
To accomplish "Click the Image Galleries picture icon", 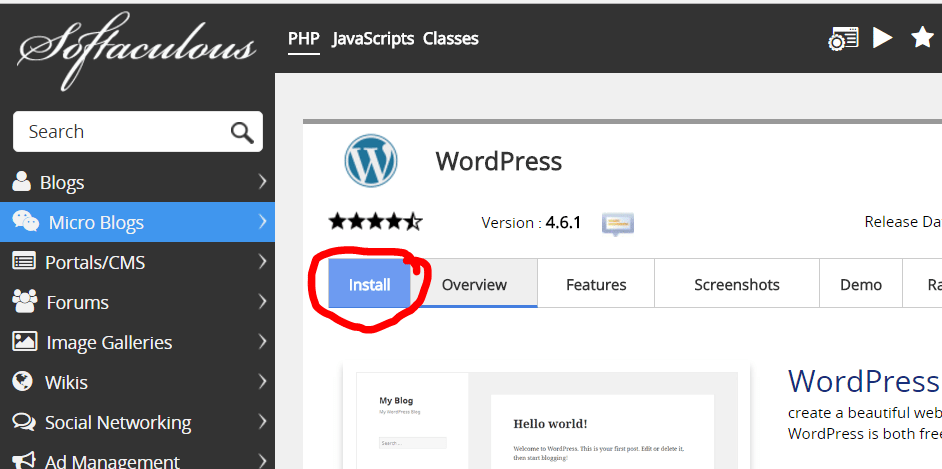I will coord(25,341).
